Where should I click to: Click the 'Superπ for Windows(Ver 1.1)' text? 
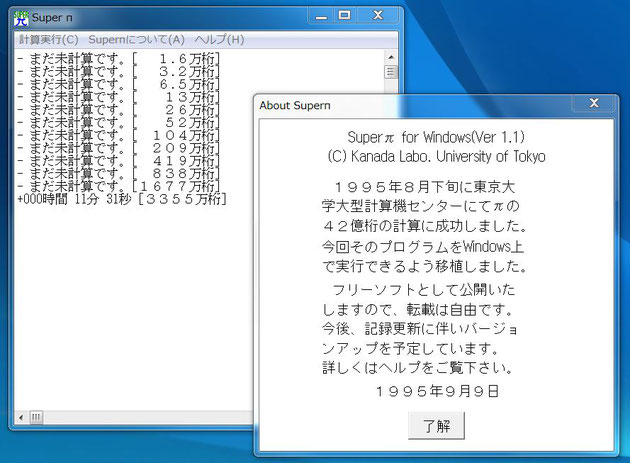click(x=436, y=137)
